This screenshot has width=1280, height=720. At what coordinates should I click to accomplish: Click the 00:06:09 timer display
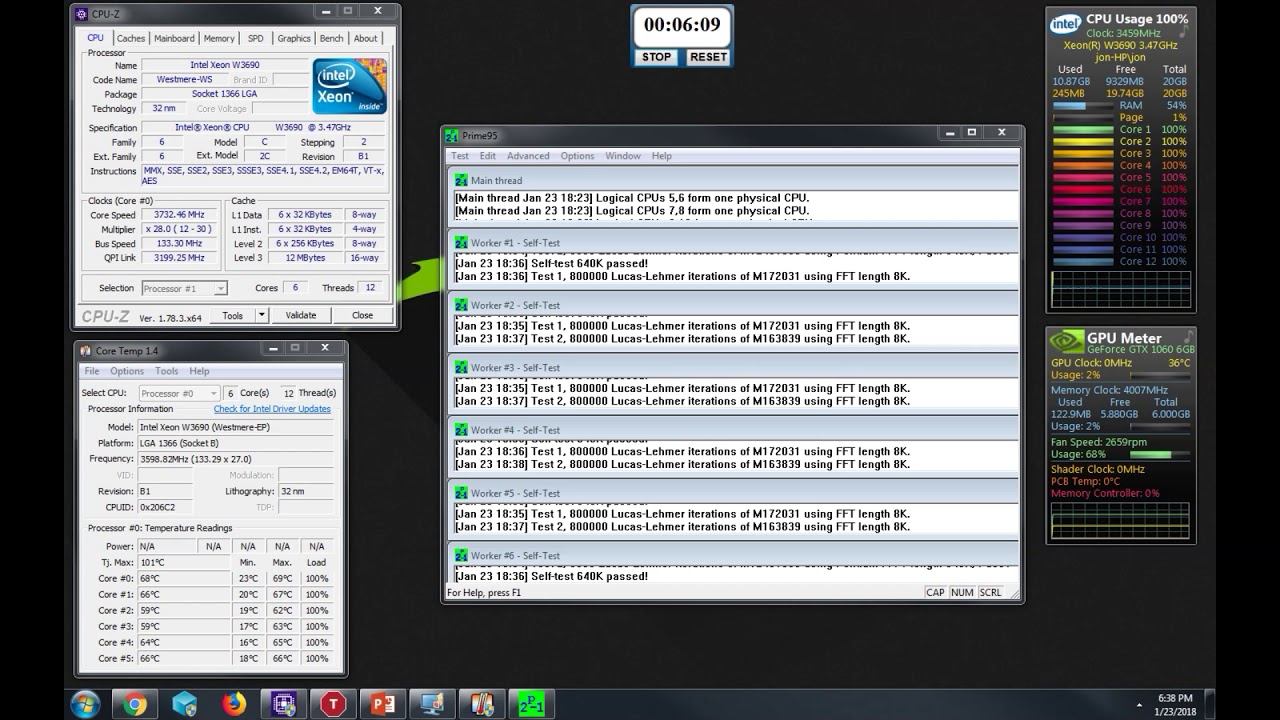point(682,26)
